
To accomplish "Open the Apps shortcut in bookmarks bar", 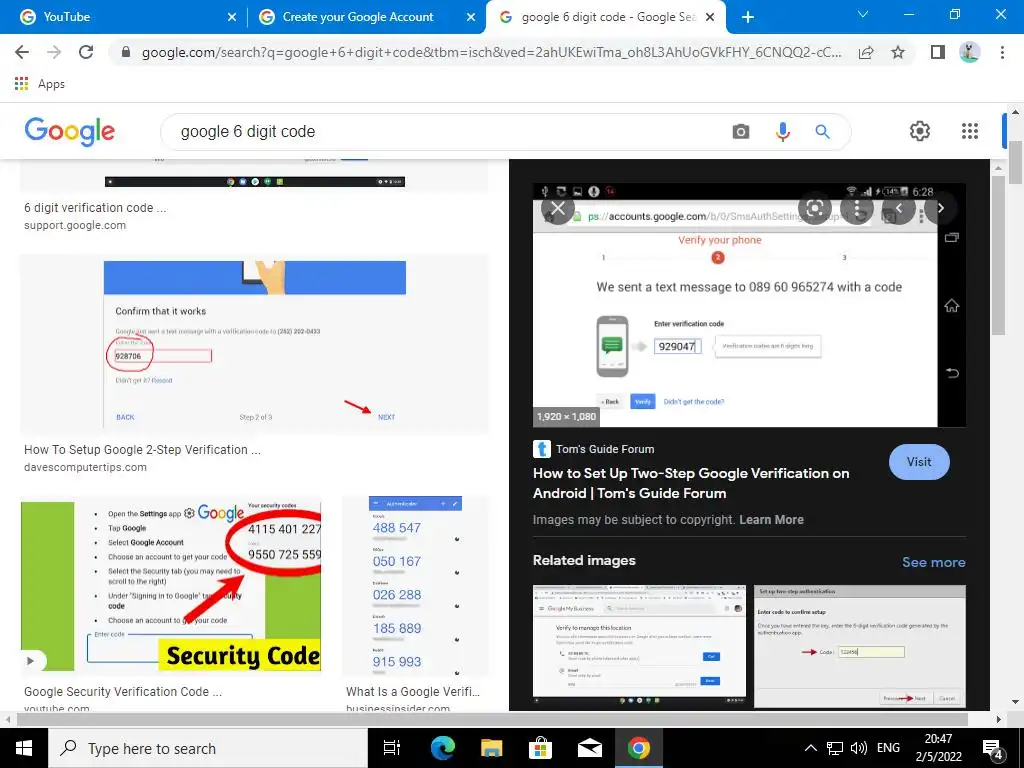I will [40, 84].
